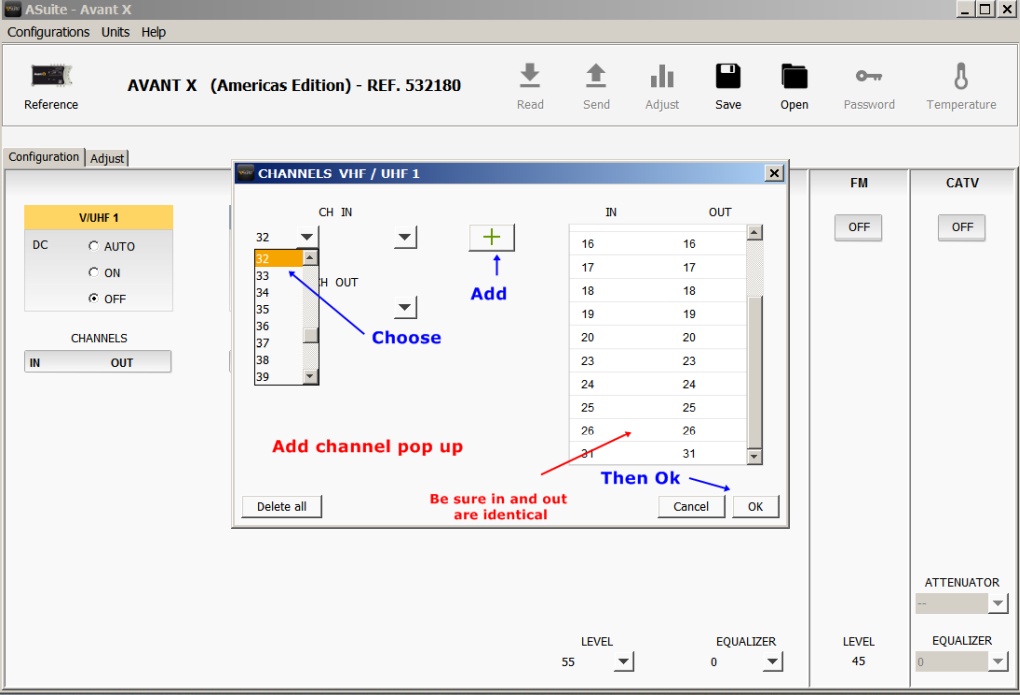Select the ON DC radio button
This screenshot has height=695, width=1020.
(94, 272)
